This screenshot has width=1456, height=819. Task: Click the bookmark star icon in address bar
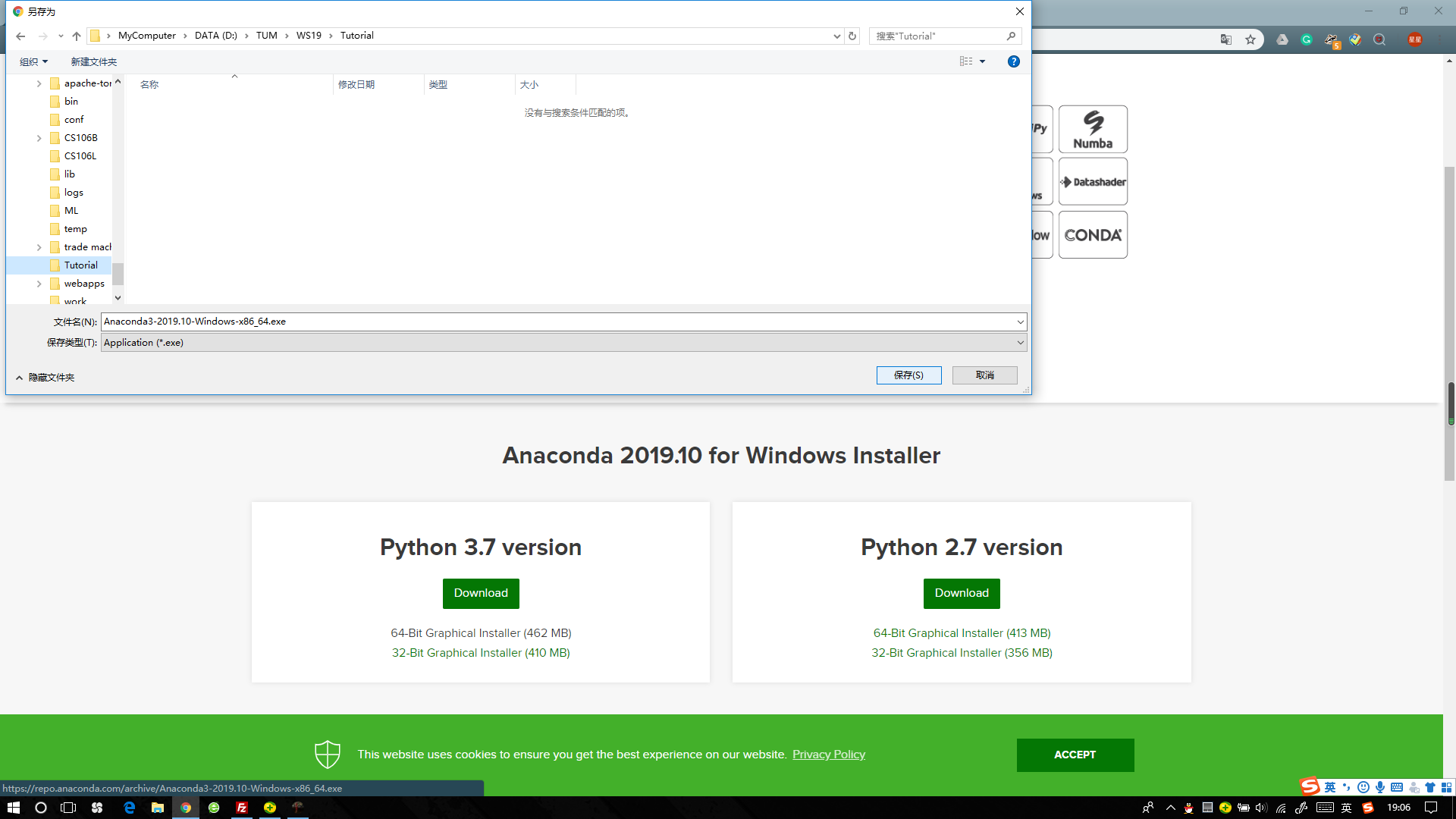coord(1251,39)
